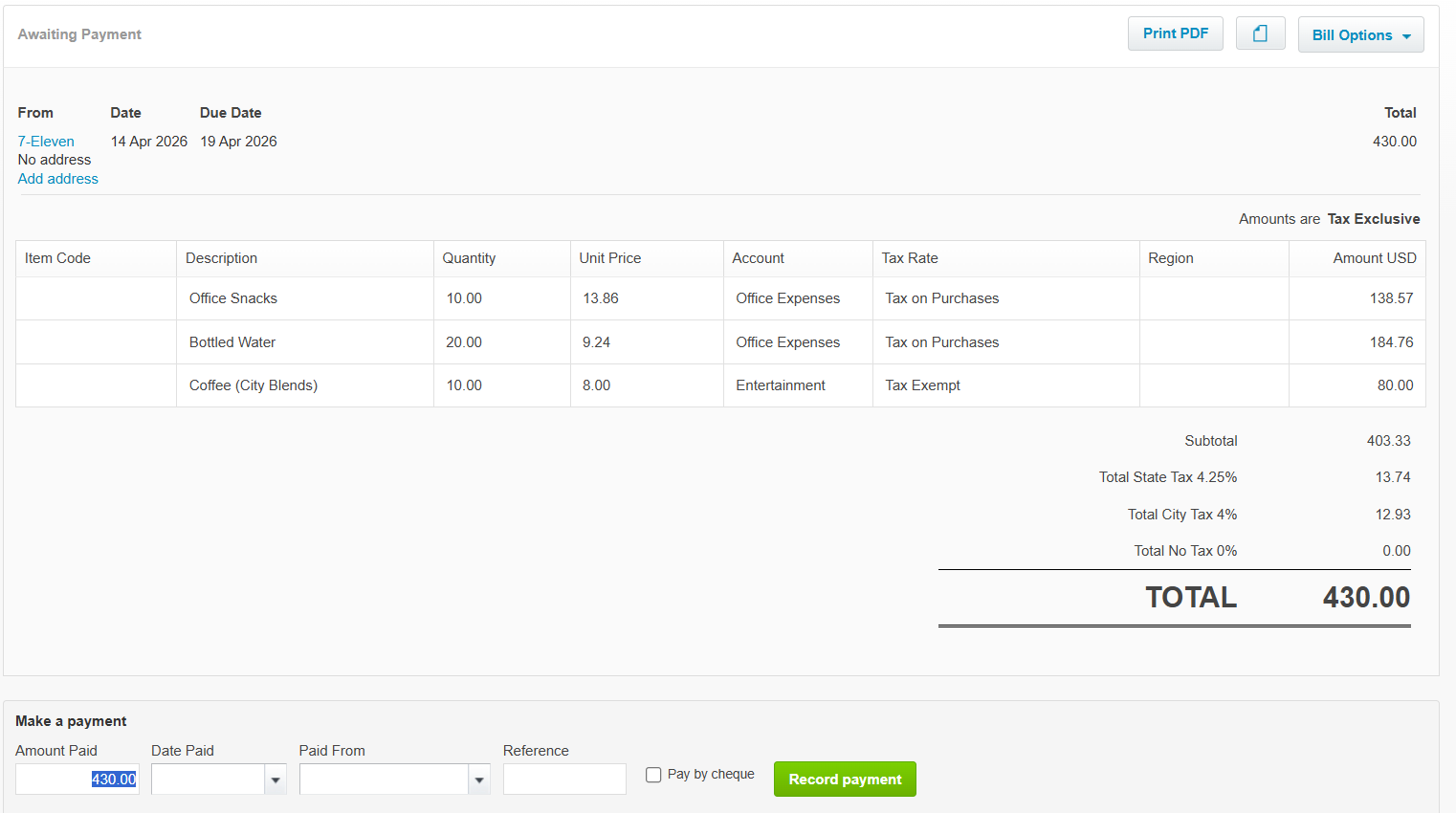This screenshot has height=813, width=1456.
Task: Click the Tax Exempt tax rate cell
Action: click(x=1006, y=385)
